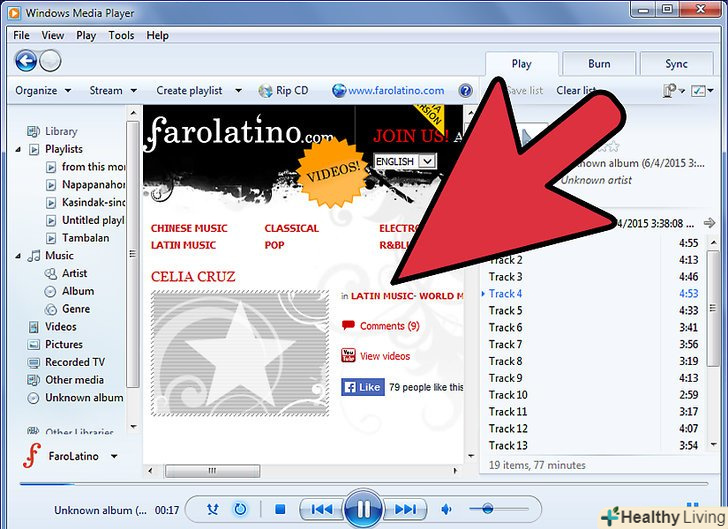Skip to the previous track
The width and height of the screenshot is (728, 529).
(321, 509)
